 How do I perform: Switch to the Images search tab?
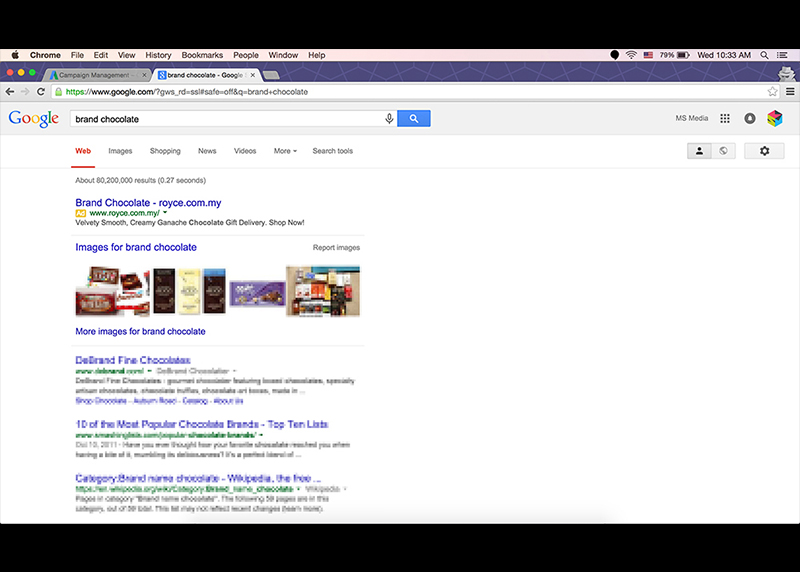120,151
